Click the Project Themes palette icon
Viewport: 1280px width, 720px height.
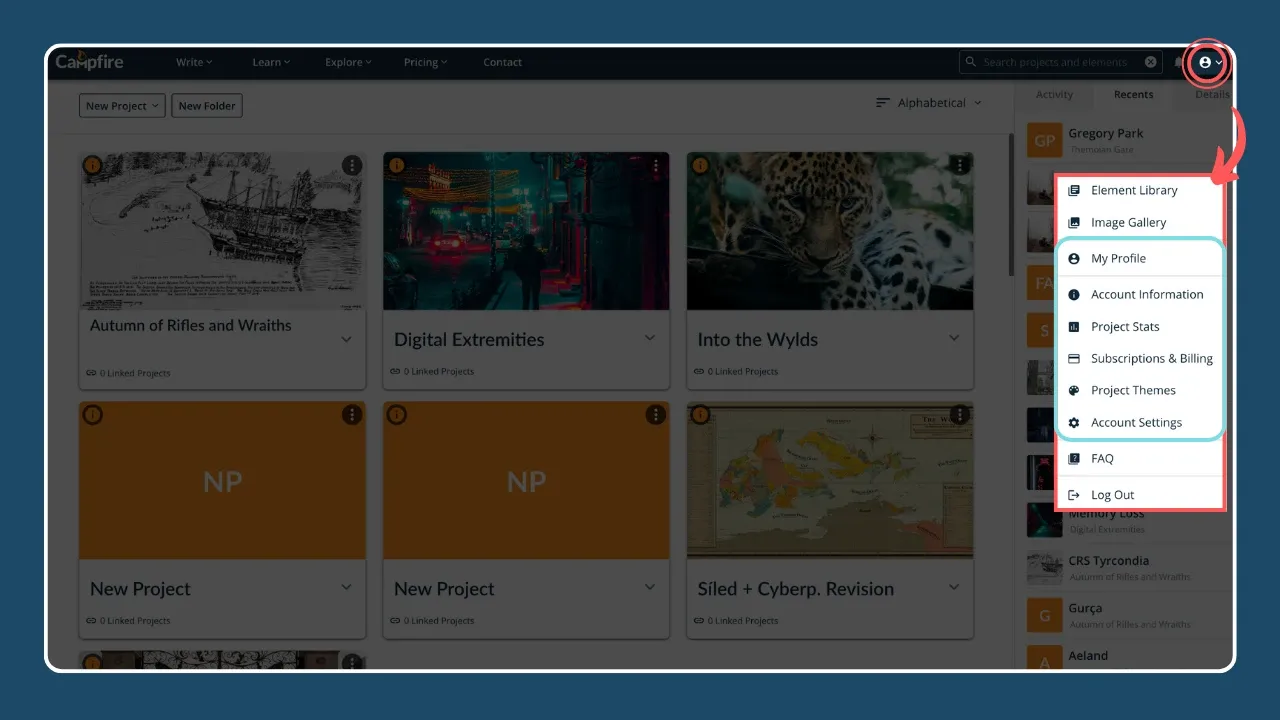(1074, 390)
